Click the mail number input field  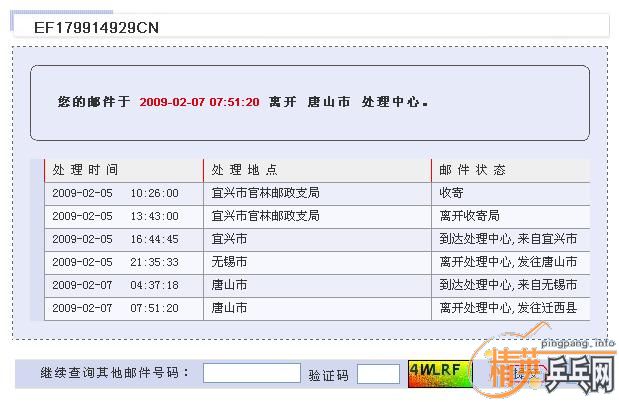pos(251,373)
